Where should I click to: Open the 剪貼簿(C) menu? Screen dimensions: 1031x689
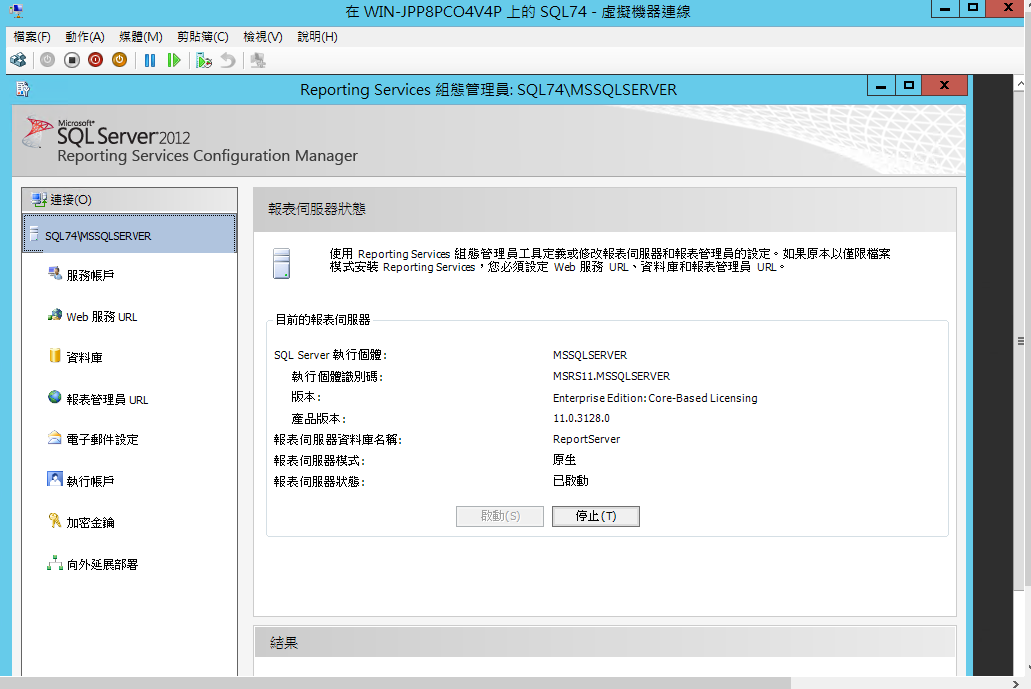[x=203, y=37]
